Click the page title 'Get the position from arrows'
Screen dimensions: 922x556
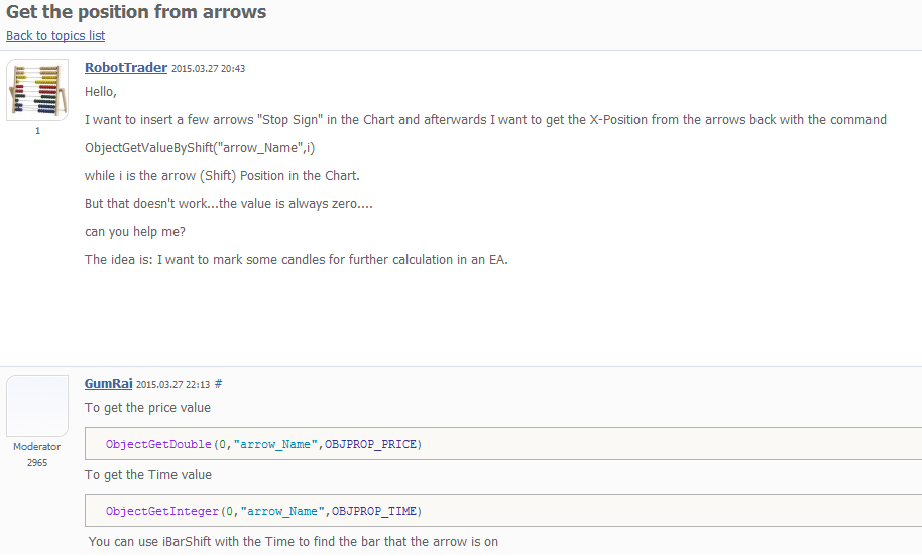click(136, 13)
